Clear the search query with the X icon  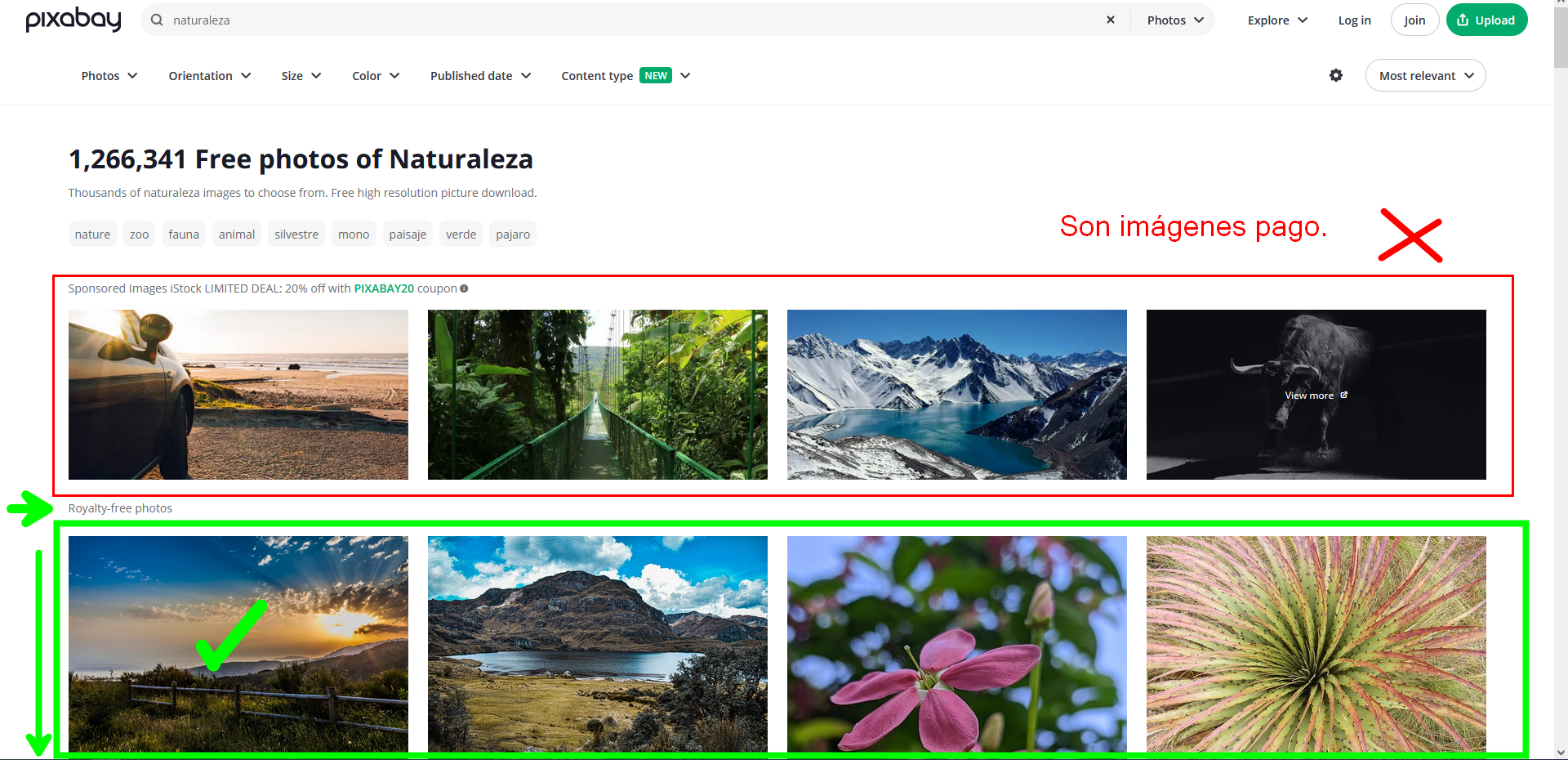(1111, 20)
